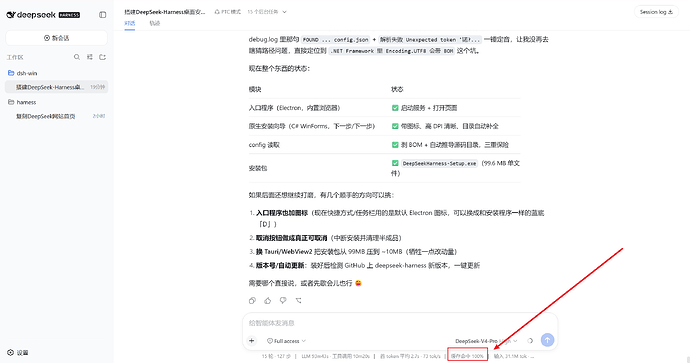Open Settings in the bottom of the sidebar
Image resolution: width=690 pixels, height=363 pixels.
point(18,352)
